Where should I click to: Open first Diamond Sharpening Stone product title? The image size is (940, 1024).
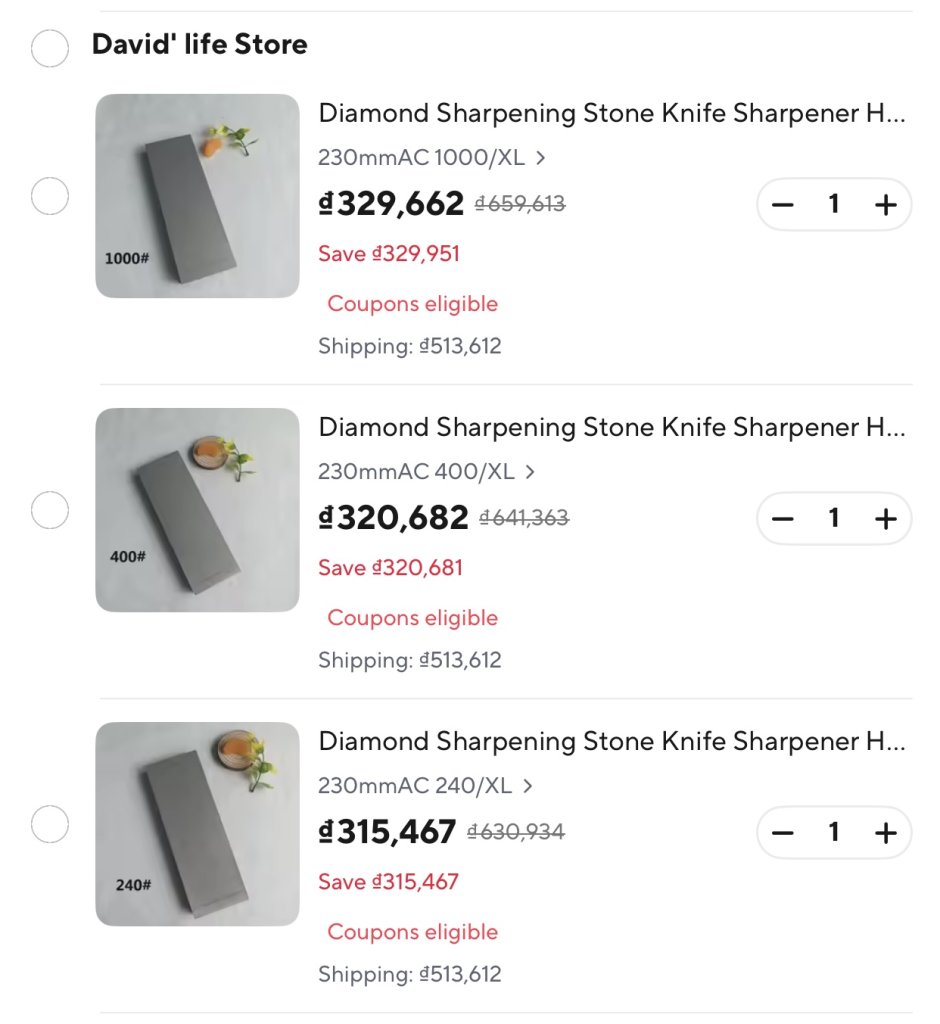pos(611,113)
